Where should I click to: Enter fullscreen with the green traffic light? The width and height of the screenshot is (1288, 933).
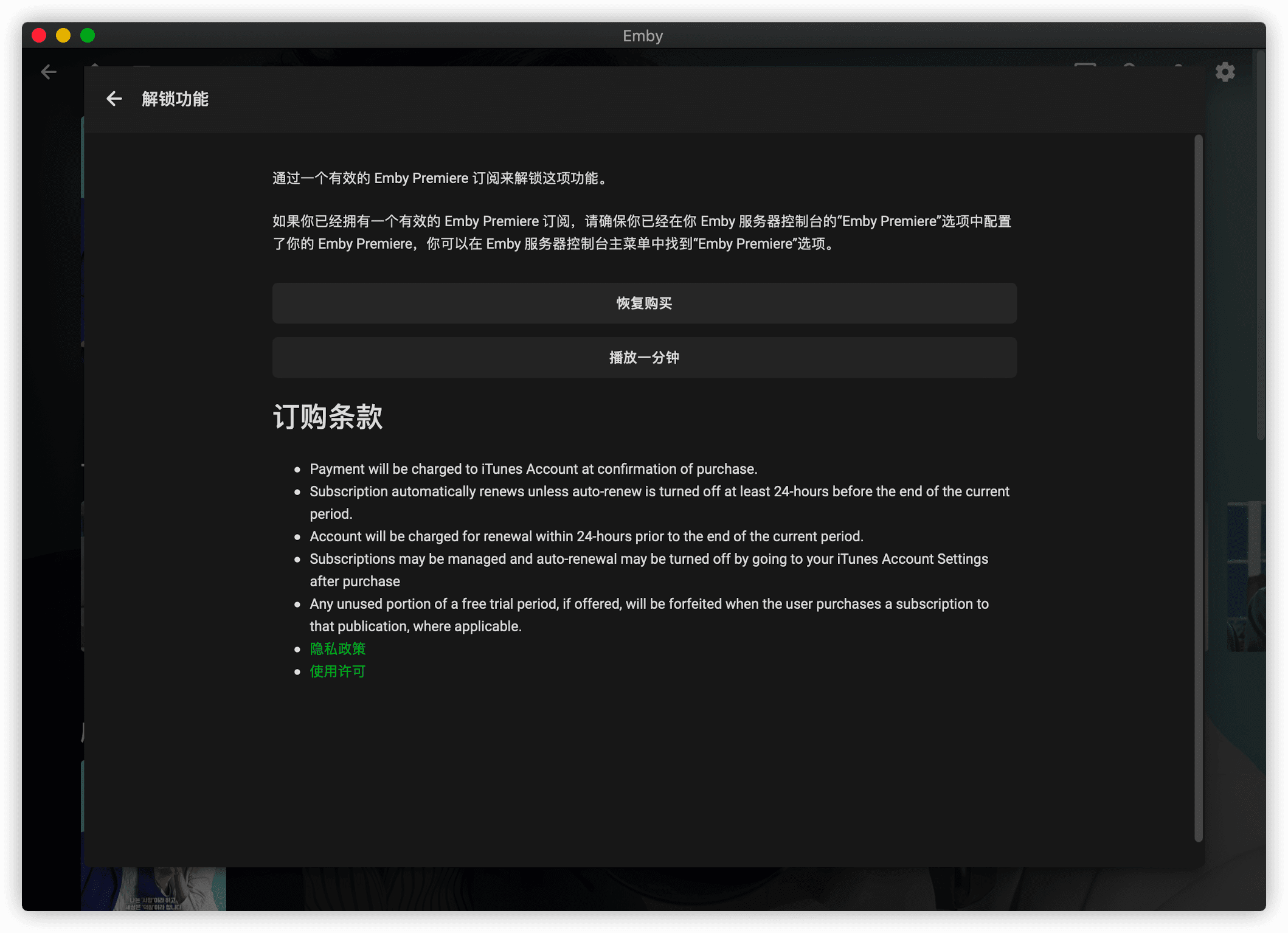click(88, 35)
